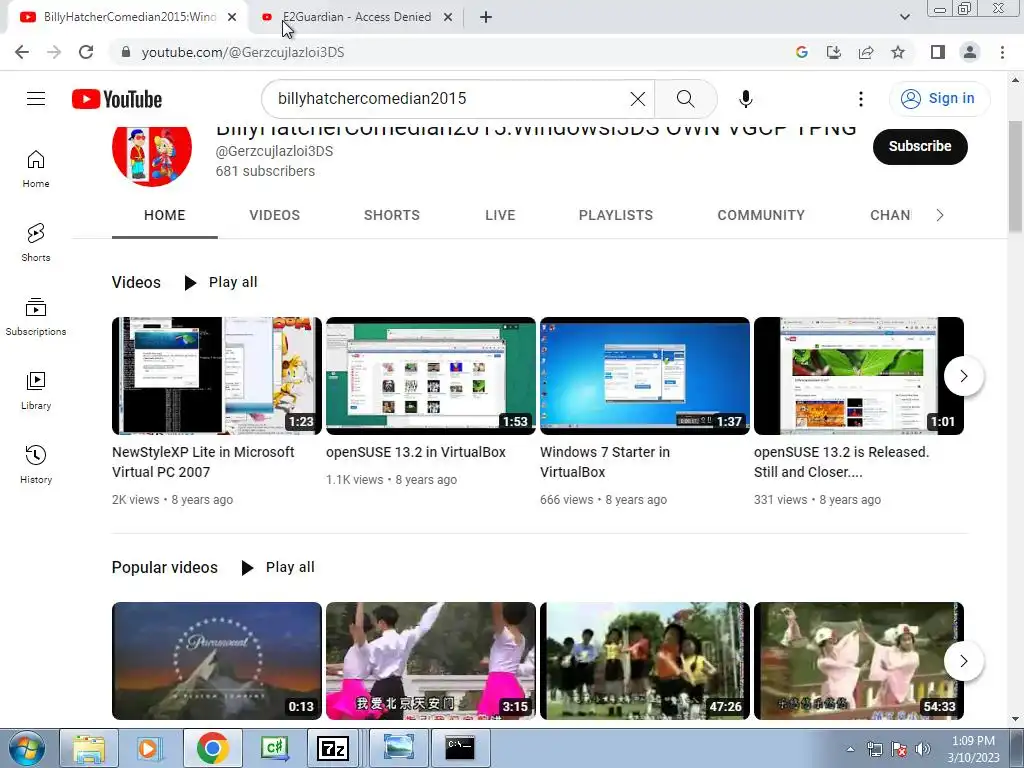This screenshot has height=768, width=1024.
Task: Open Chrome three-dot menu
Action: point(1002,52)
